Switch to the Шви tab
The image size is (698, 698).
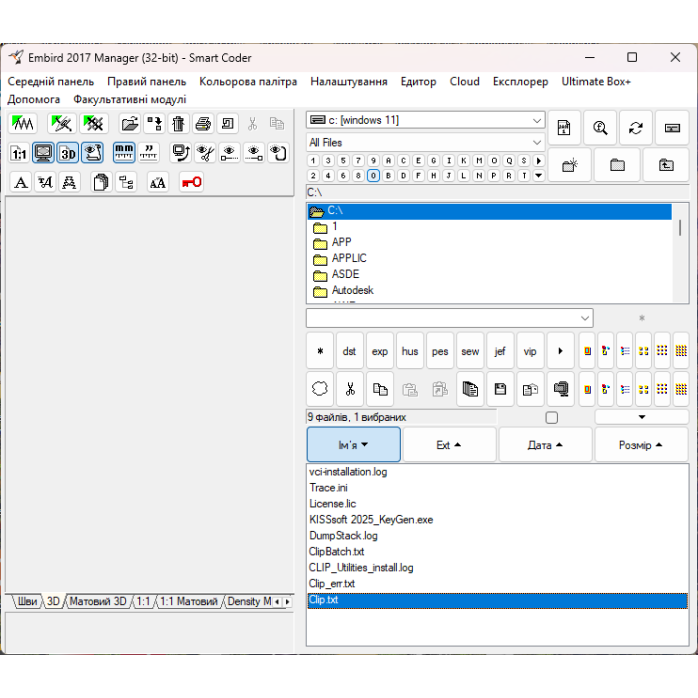pyautogui.click(x=27, y=601)
